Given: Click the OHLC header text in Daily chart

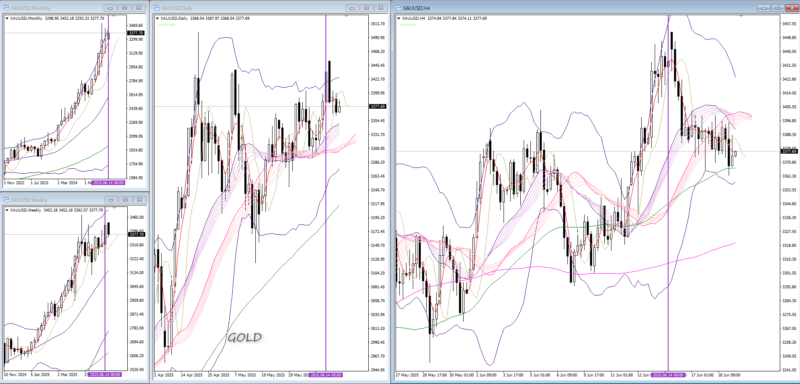Looking at the screenshot, I should [x=205, y=18].
